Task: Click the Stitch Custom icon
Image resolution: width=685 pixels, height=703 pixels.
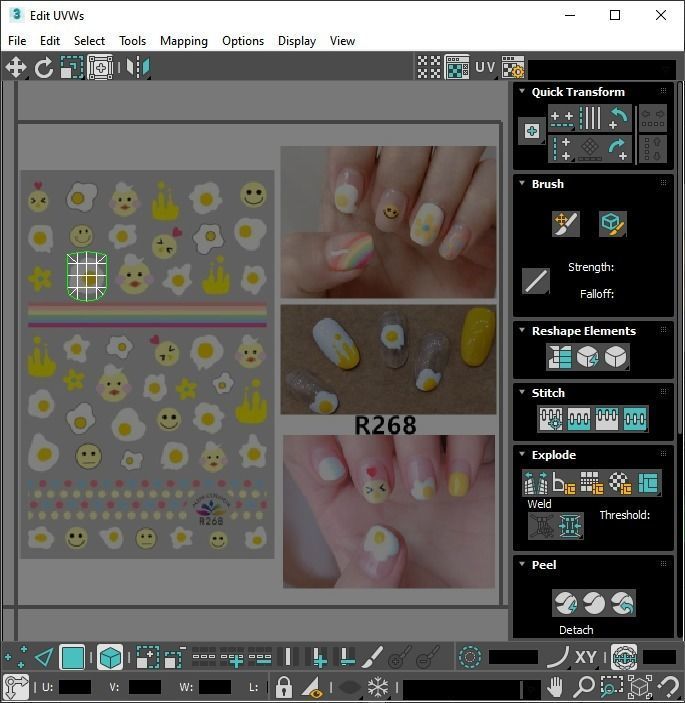Action: (x=551, y=419)
